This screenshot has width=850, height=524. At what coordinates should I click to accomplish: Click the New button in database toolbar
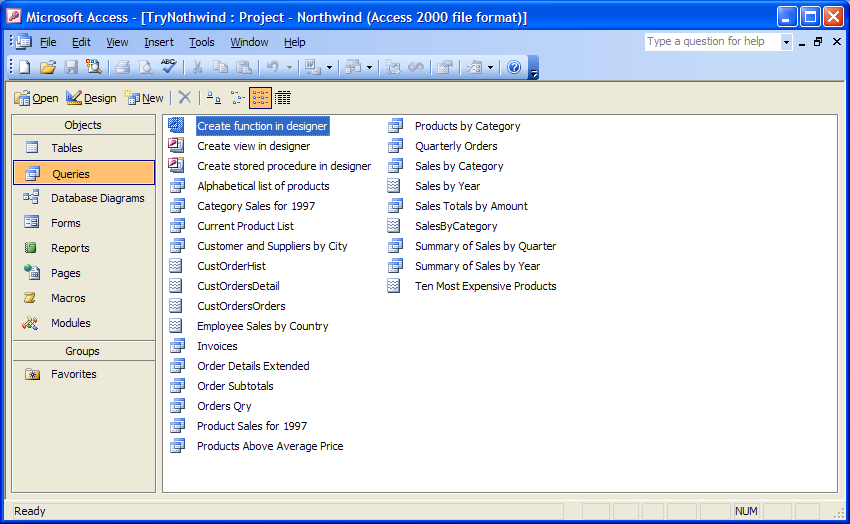(144, 98)
